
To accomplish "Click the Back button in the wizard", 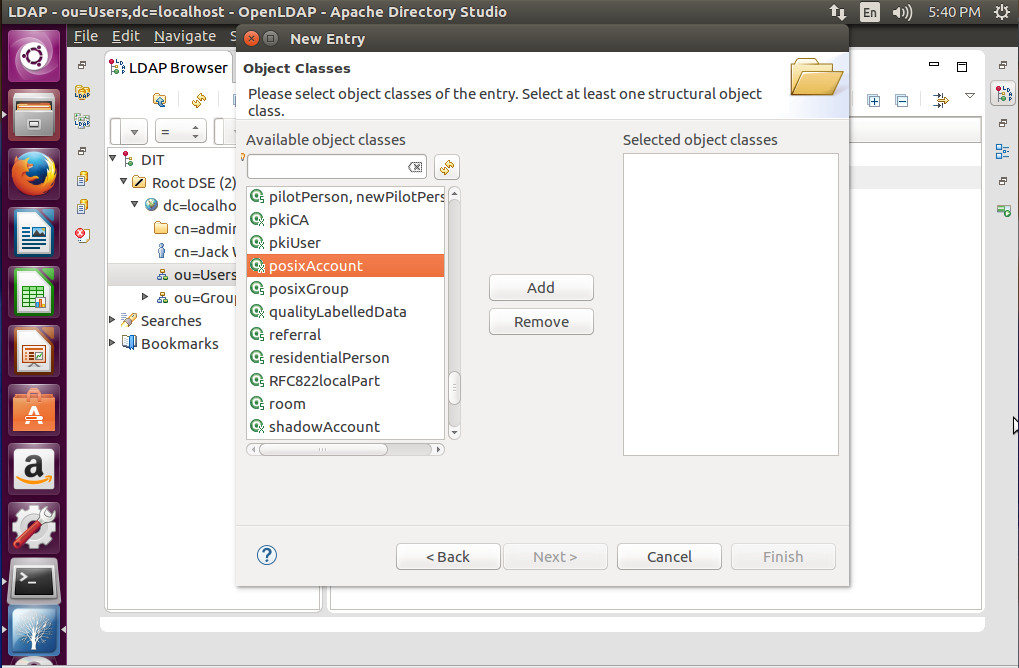I will [x=448, y=556].
